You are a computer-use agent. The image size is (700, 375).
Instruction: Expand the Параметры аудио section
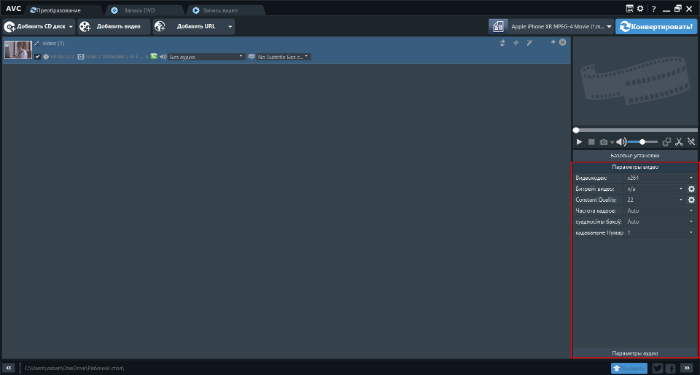click(635, 353)
